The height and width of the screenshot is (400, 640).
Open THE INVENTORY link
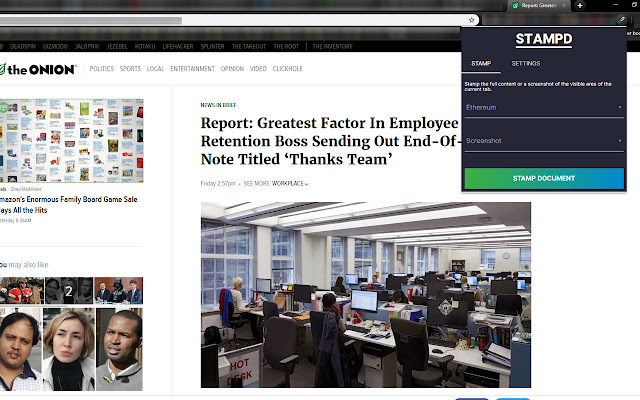332,47
